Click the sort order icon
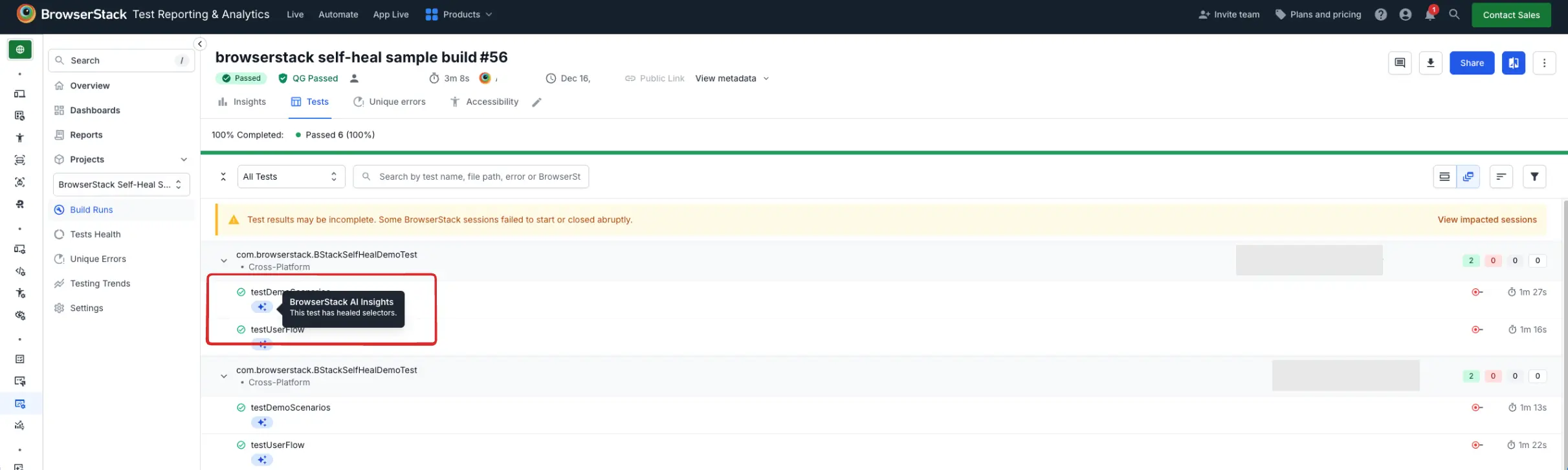The width and height of the screenshot is (1568, 470). click(1501, 176)
